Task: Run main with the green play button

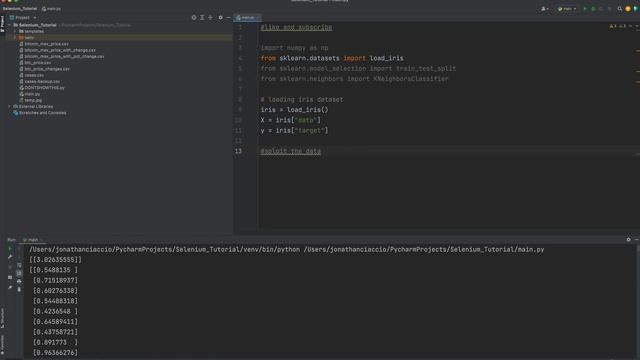Action: (584, 9)
